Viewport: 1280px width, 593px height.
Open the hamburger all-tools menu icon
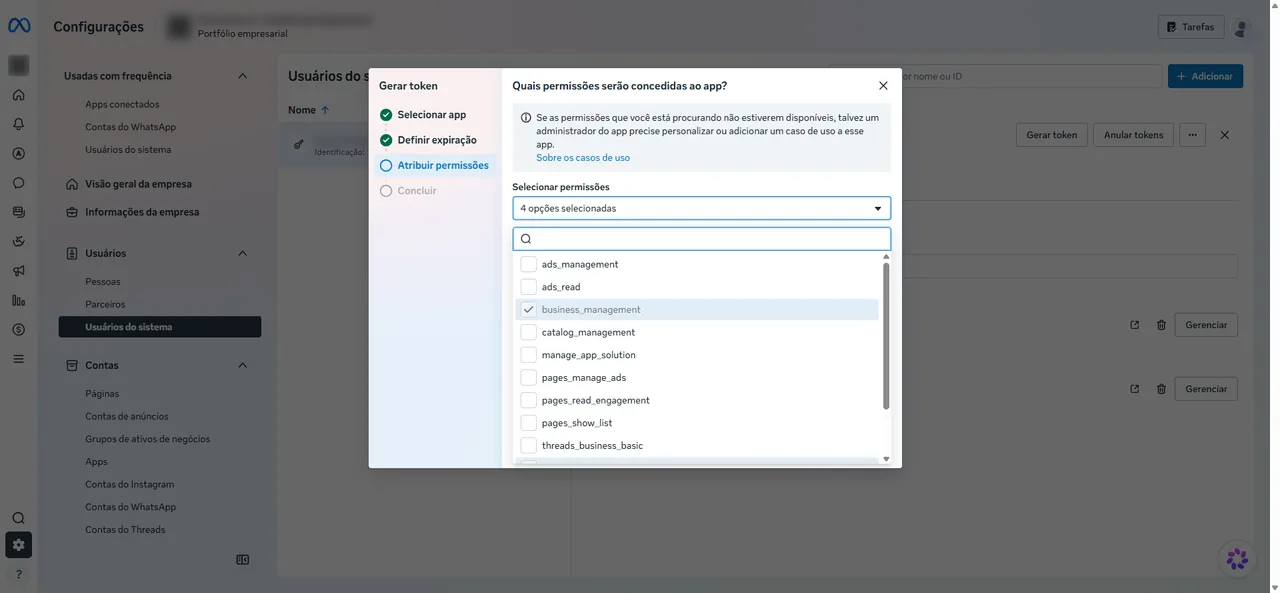pyautogui.click(x=18, y=358)
